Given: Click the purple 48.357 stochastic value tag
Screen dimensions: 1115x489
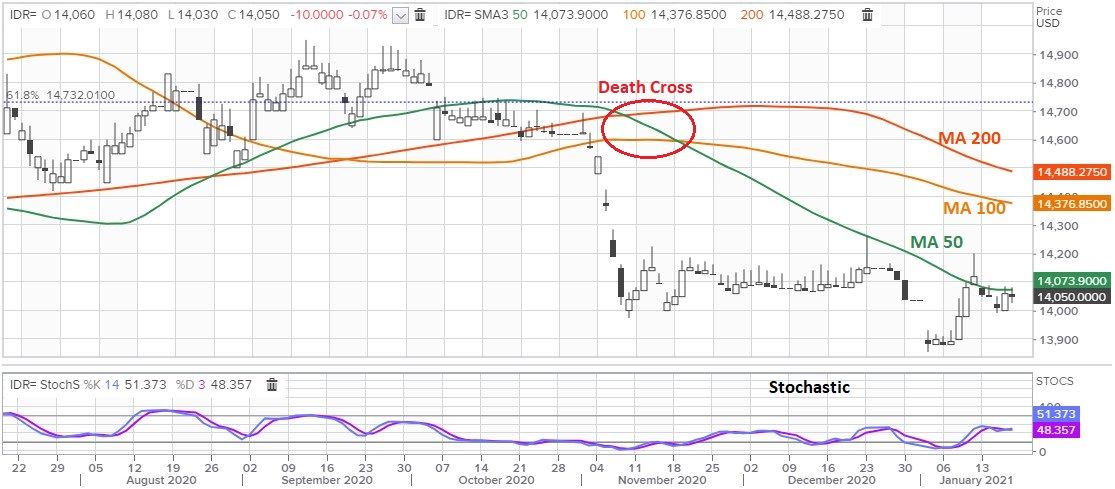Looking at the screenshot, I should coord(1055,430).
